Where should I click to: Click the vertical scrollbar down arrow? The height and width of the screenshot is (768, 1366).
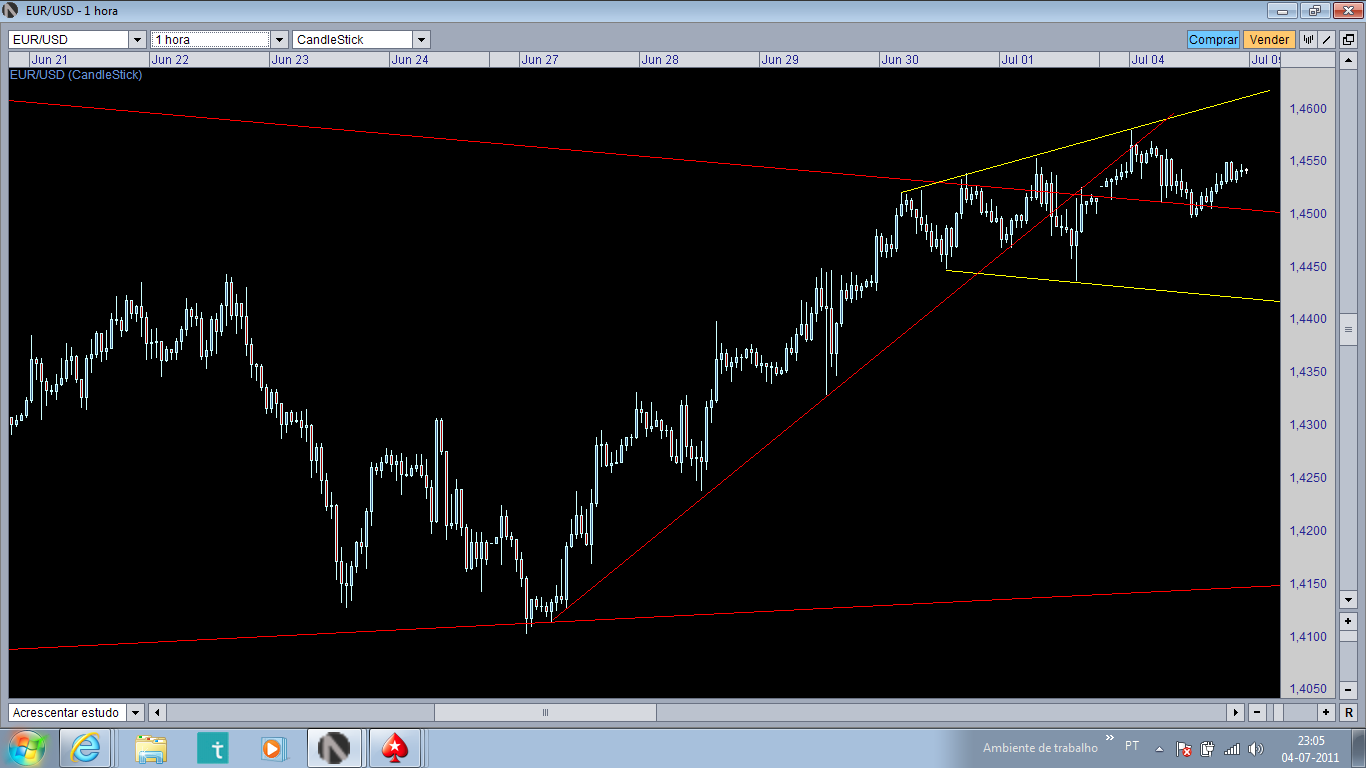point(1348,599)
